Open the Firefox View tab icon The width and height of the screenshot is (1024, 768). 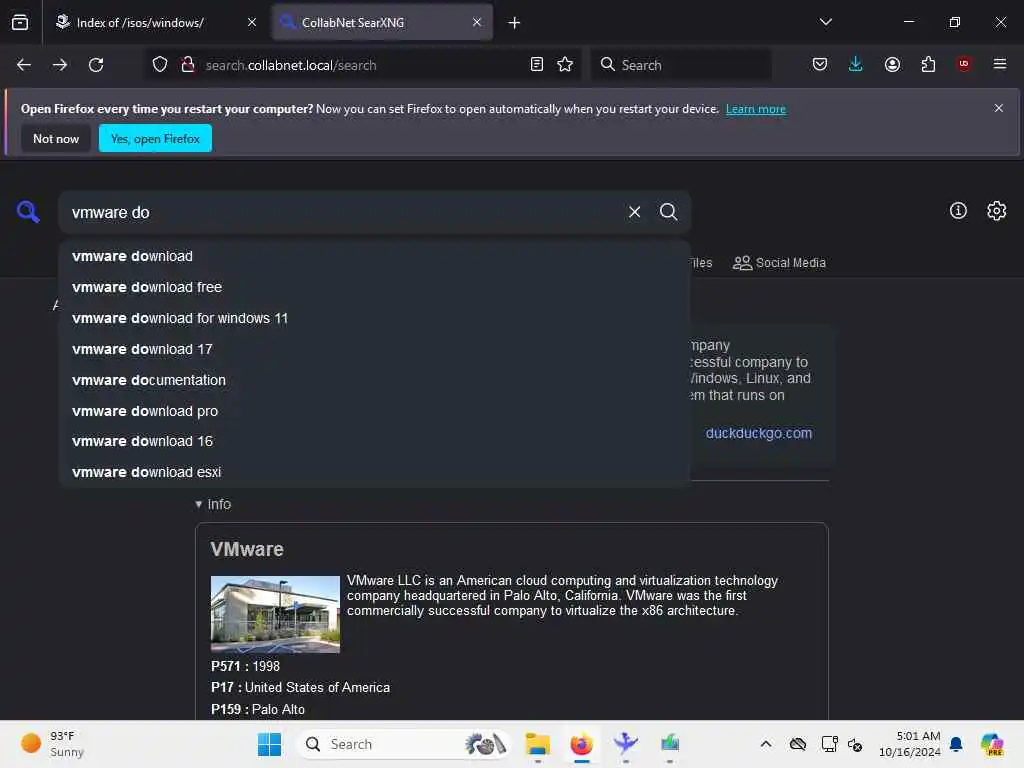20,22
